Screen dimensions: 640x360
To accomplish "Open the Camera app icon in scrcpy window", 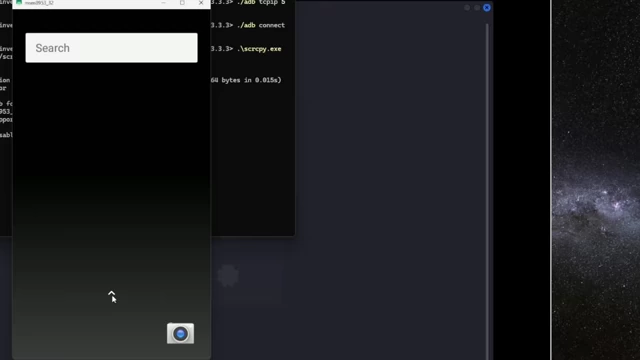I will pyautogui.click(x=180, y=333).
